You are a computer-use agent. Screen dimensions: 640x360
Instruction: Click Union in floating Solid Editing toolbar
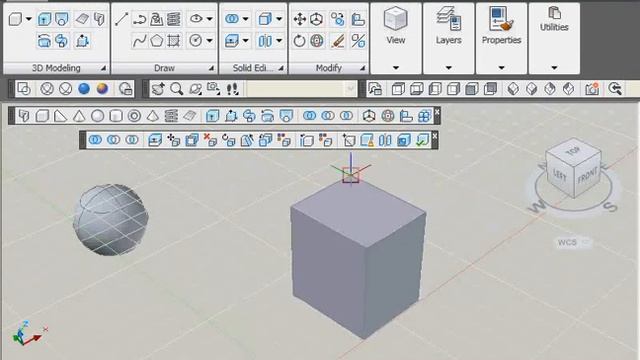95,140
